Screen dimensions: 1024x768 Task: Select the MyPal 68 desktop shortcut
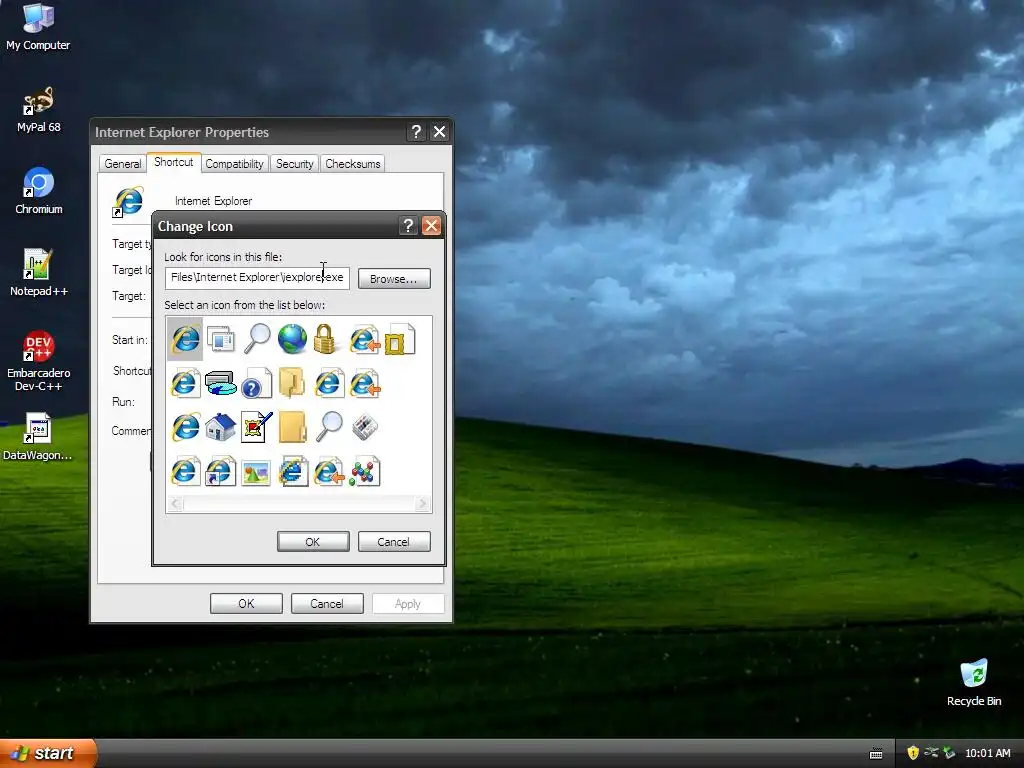click(39, 110)
